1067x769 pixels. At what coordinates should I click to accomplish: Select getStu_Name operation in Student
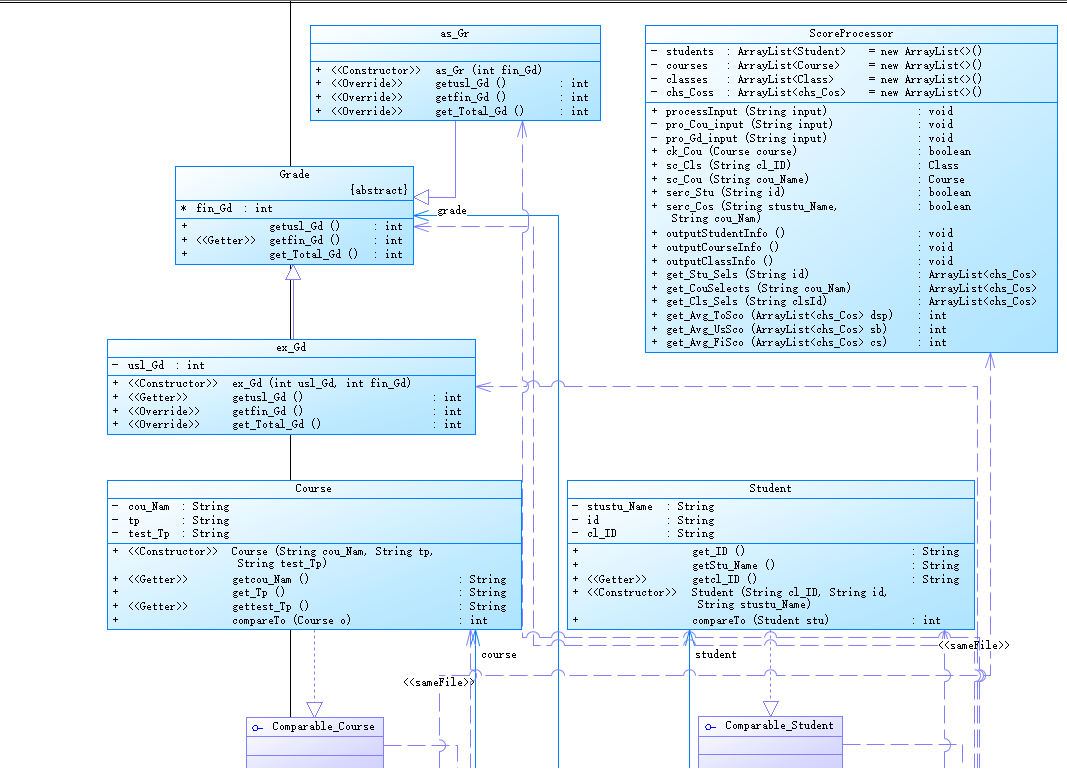coord(766,566)
